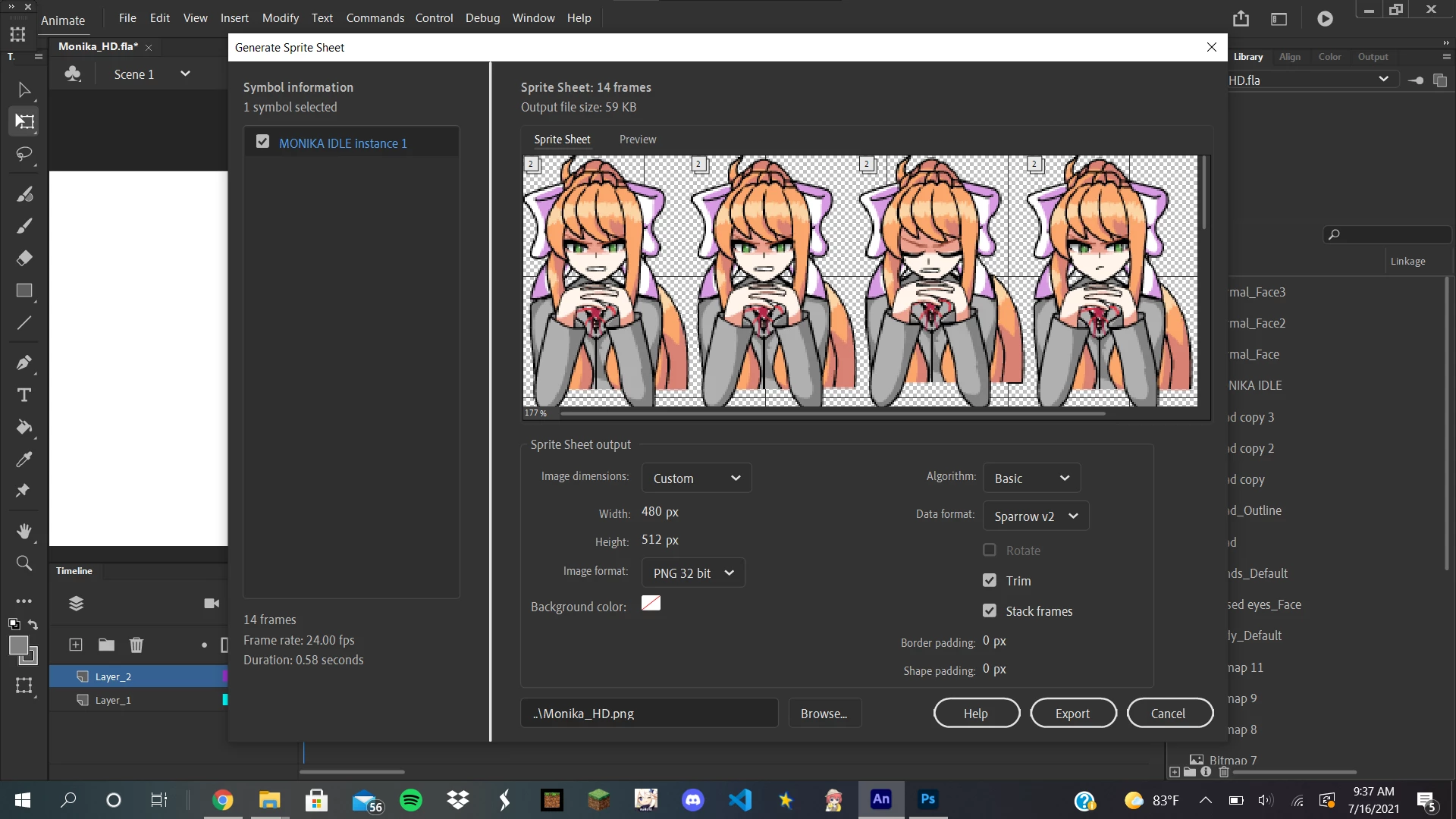Uncheck the Stack frames option
This screenshot has width=1456, height=819.
(x=990, y=610)
